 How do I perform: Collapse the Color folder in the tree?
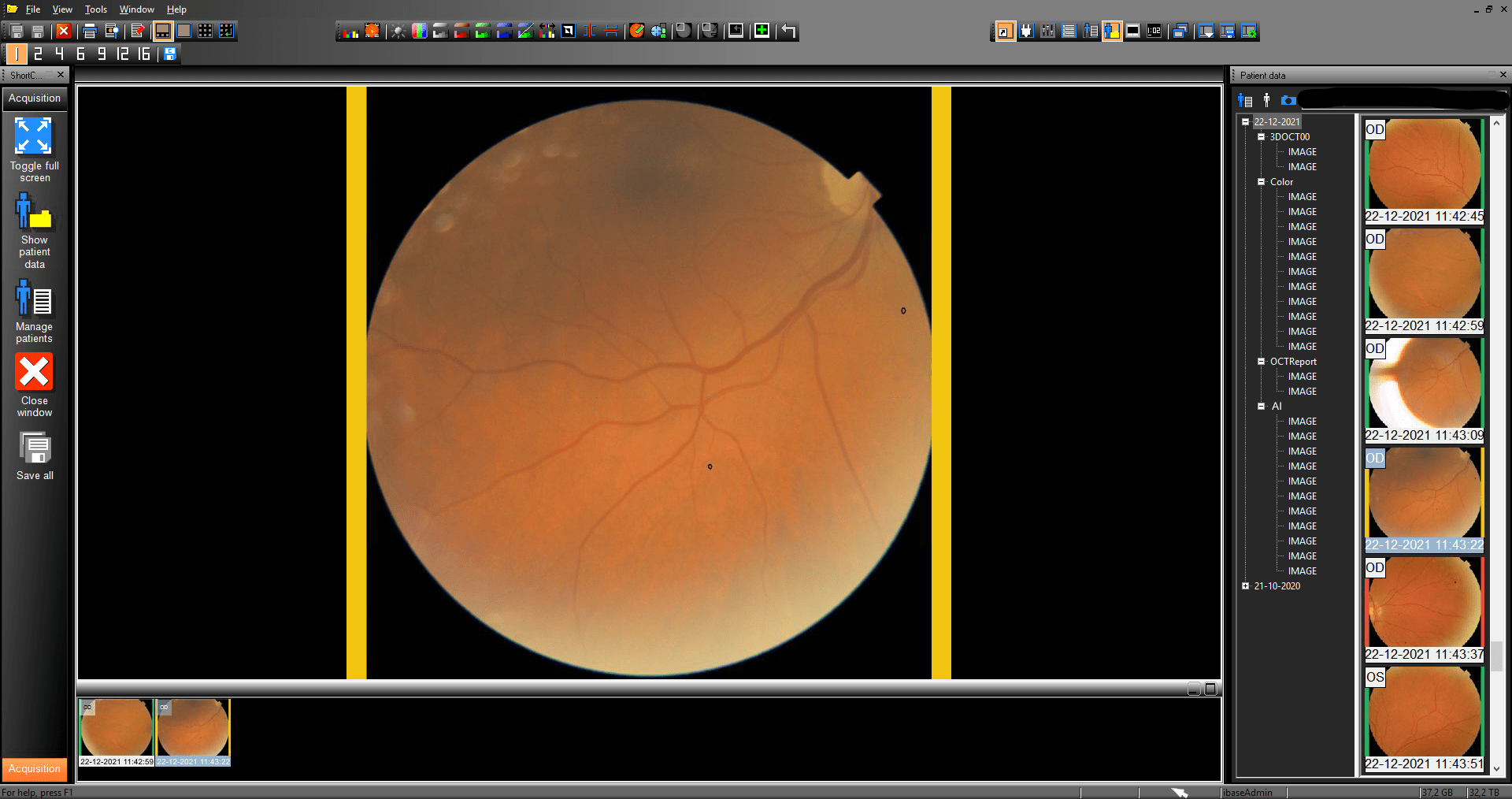point(1261,182)
